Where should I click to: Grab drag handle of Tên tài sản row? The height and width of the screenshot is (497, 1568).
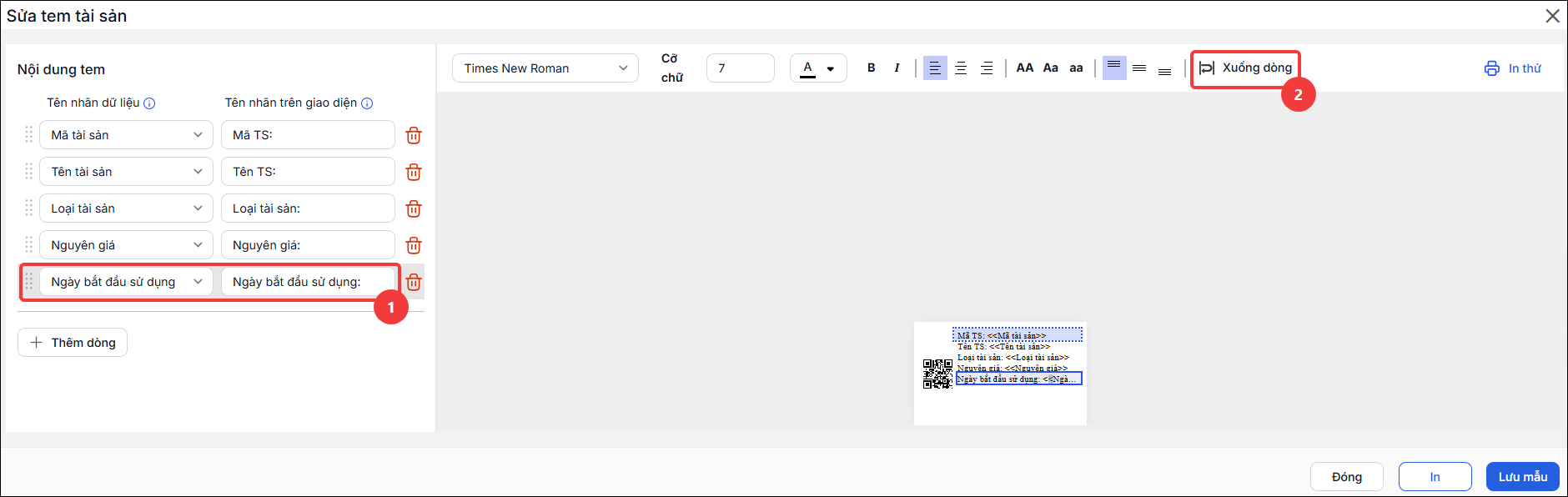click(x=28, y=171)
